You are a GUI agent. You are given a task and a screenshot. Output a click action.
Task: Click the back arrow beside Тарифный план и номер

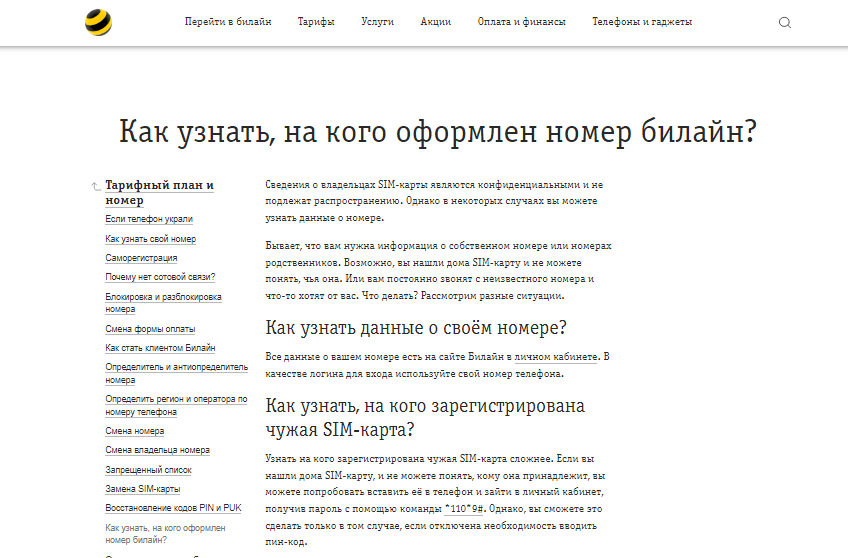[x=96, y=187]
